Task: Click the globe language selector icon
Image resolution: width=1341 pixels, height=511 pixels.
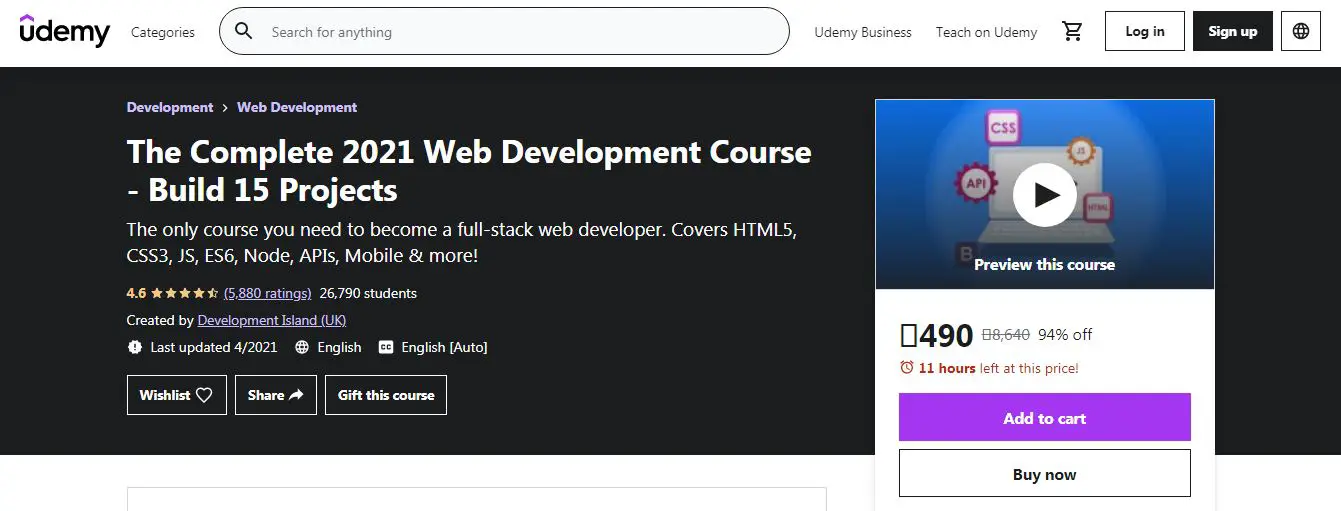Action: point(1301,31)
